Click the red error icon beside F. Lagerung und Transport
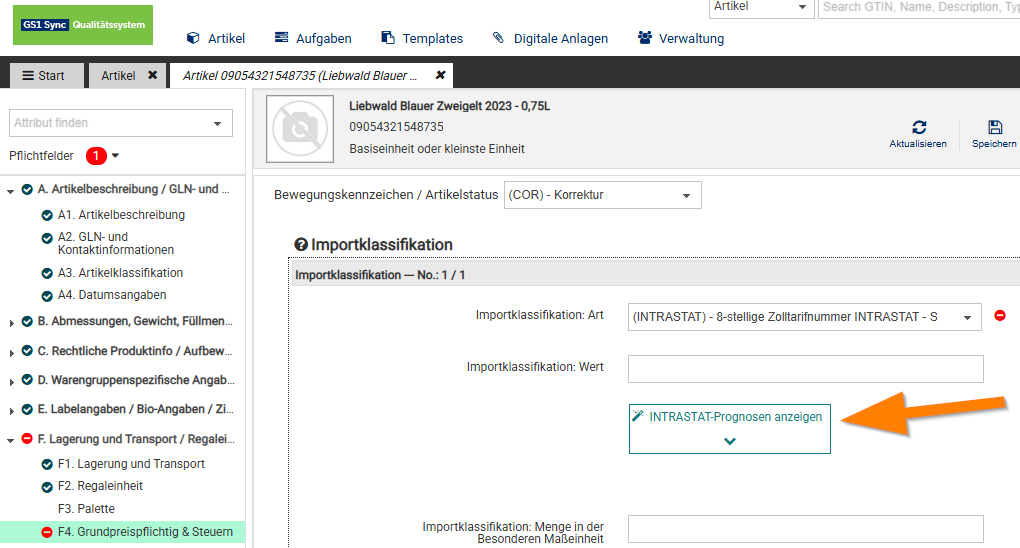This screenshot has height=548, width=1020. [x=27, y=439]
